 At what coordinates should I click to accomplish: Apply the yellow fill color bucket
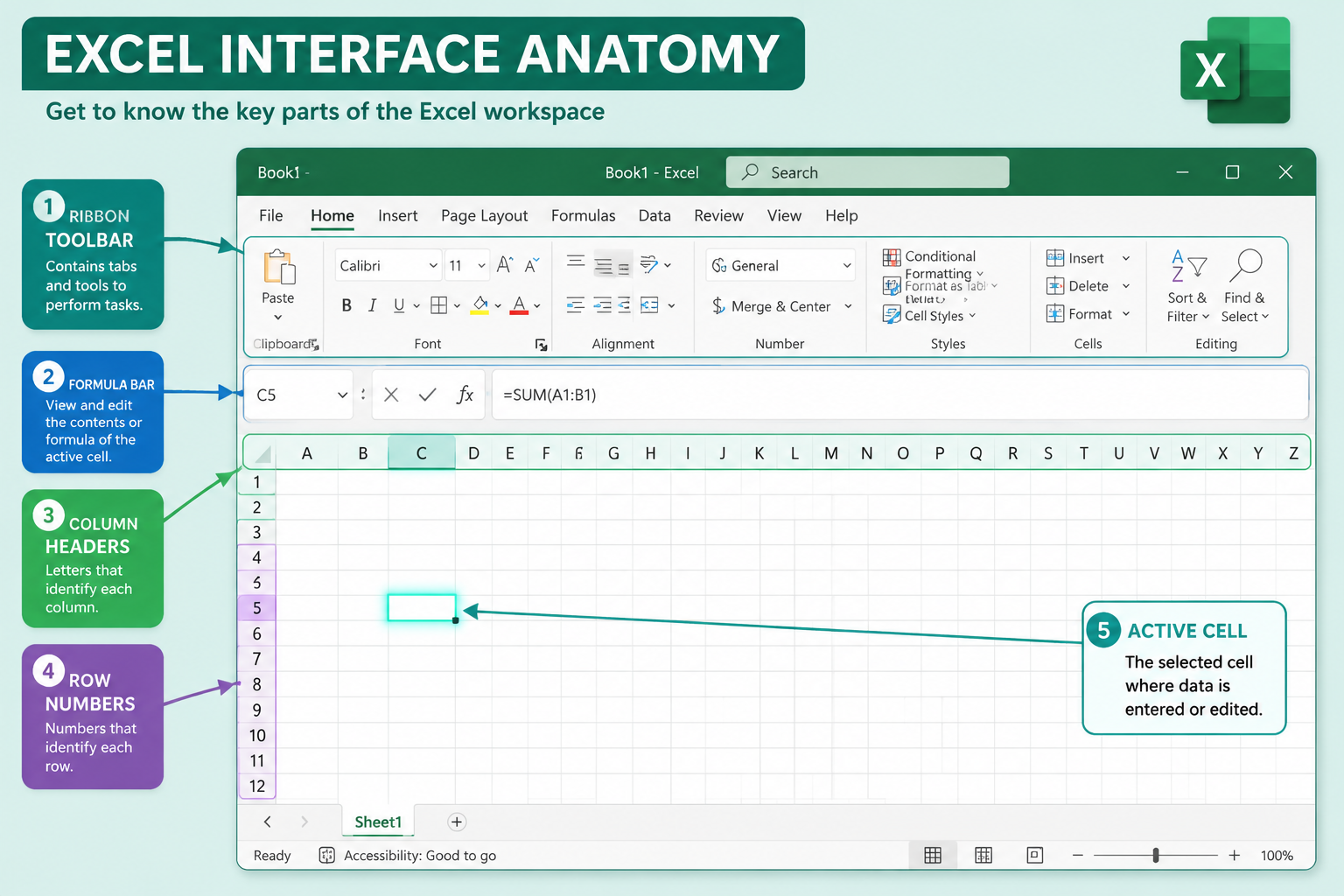click(x=480, y=305)
